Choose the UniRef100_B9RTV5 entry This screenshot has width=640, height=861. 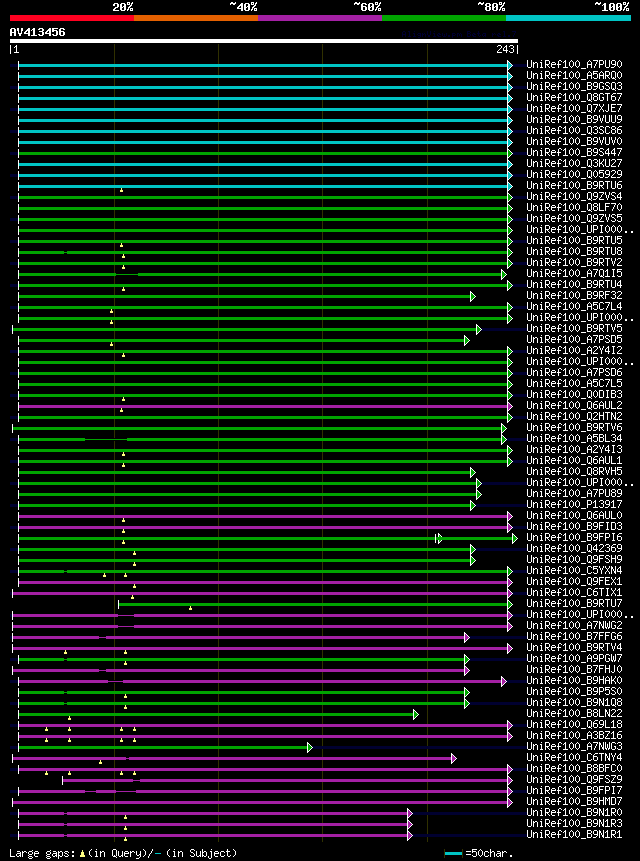[x=574, y=328]
